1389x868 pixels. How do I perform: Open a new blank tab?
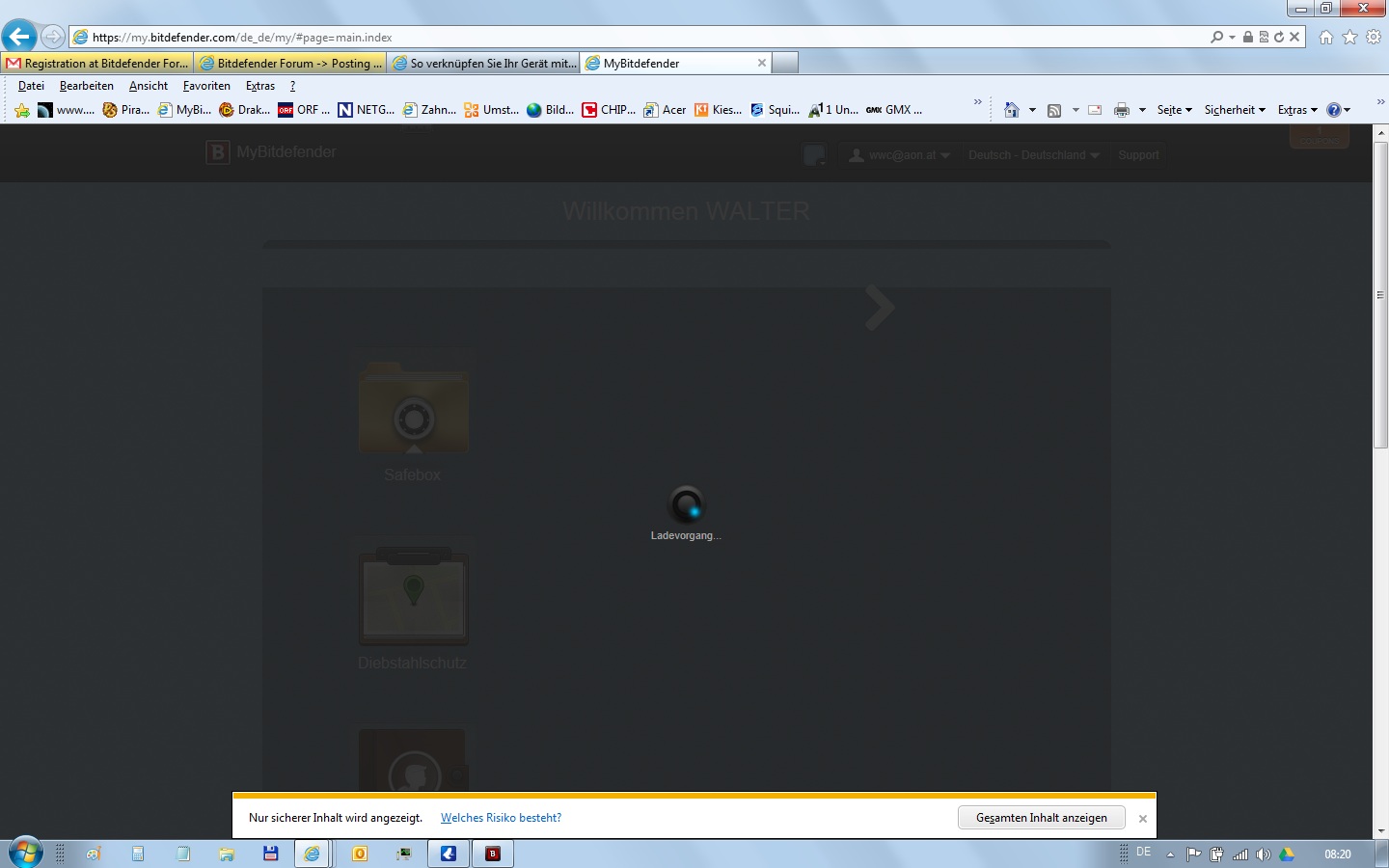786,63
